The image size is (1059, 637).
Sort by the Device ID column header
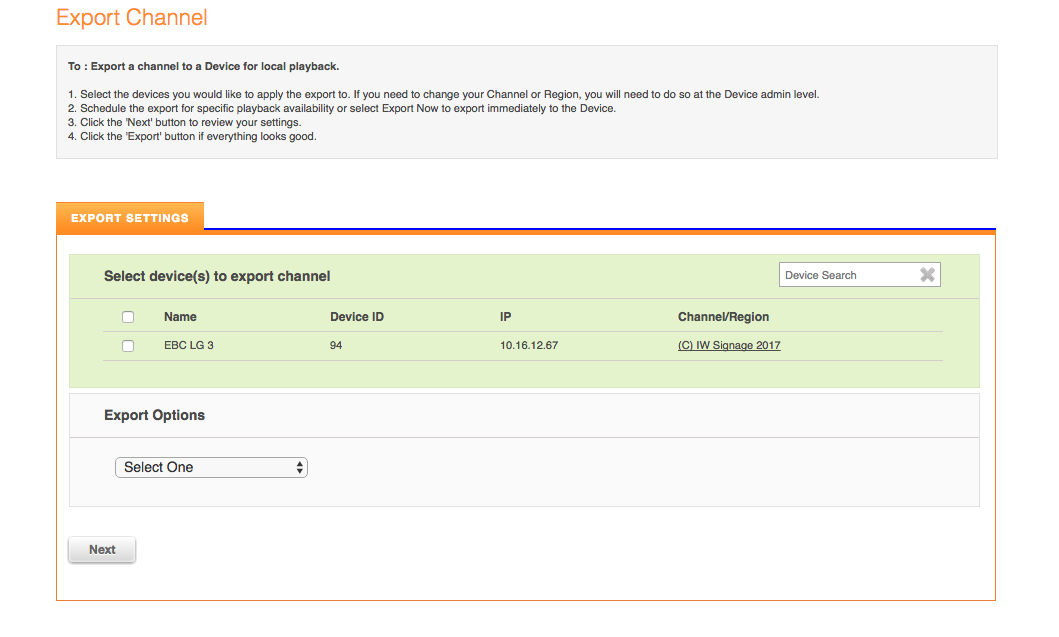click(x=357, y=317)
